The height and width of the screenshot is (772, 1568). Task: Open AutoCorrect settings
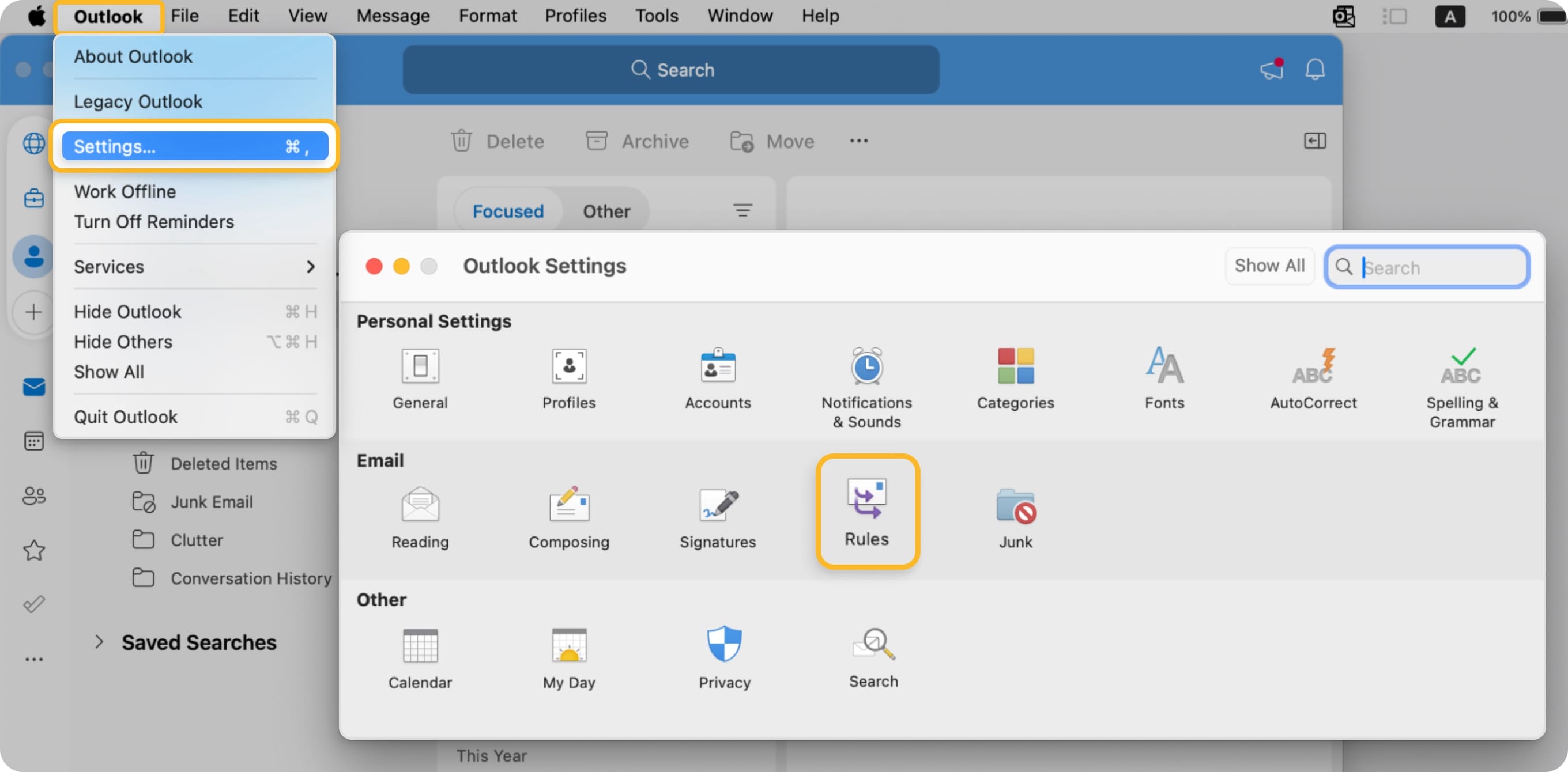click(x=1313, y=377)
